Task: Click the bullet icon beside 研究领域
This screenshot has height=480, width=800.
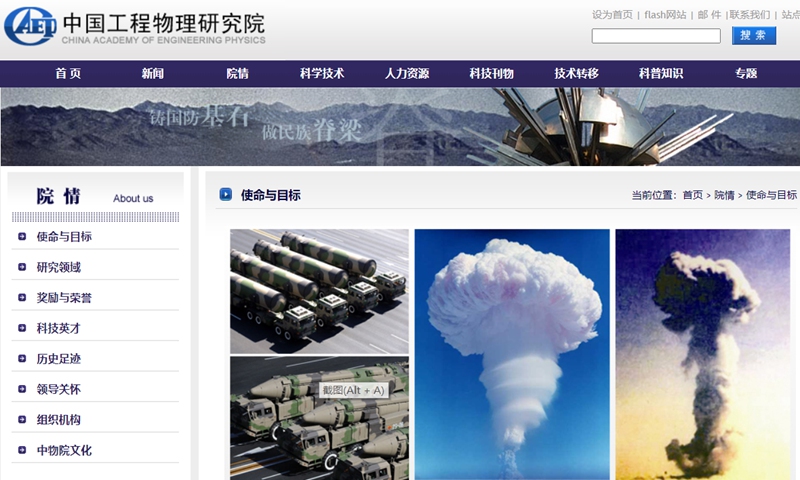Action: click(22, 267)
